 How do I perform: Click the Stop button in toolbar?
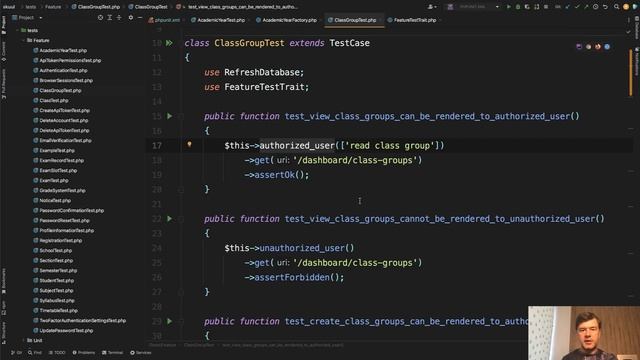pyautogui.click(x=546, y=7)
